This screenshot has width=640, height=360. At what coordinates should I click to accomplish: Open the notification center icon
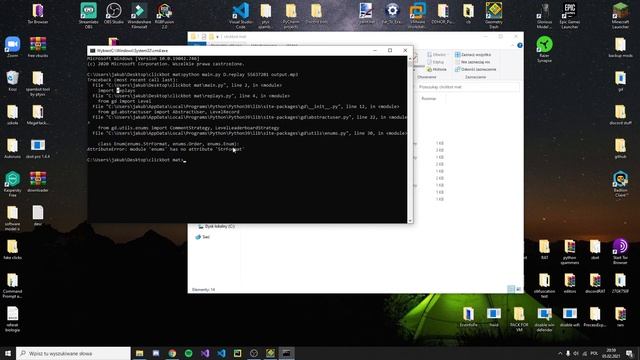tap(629, 353)
